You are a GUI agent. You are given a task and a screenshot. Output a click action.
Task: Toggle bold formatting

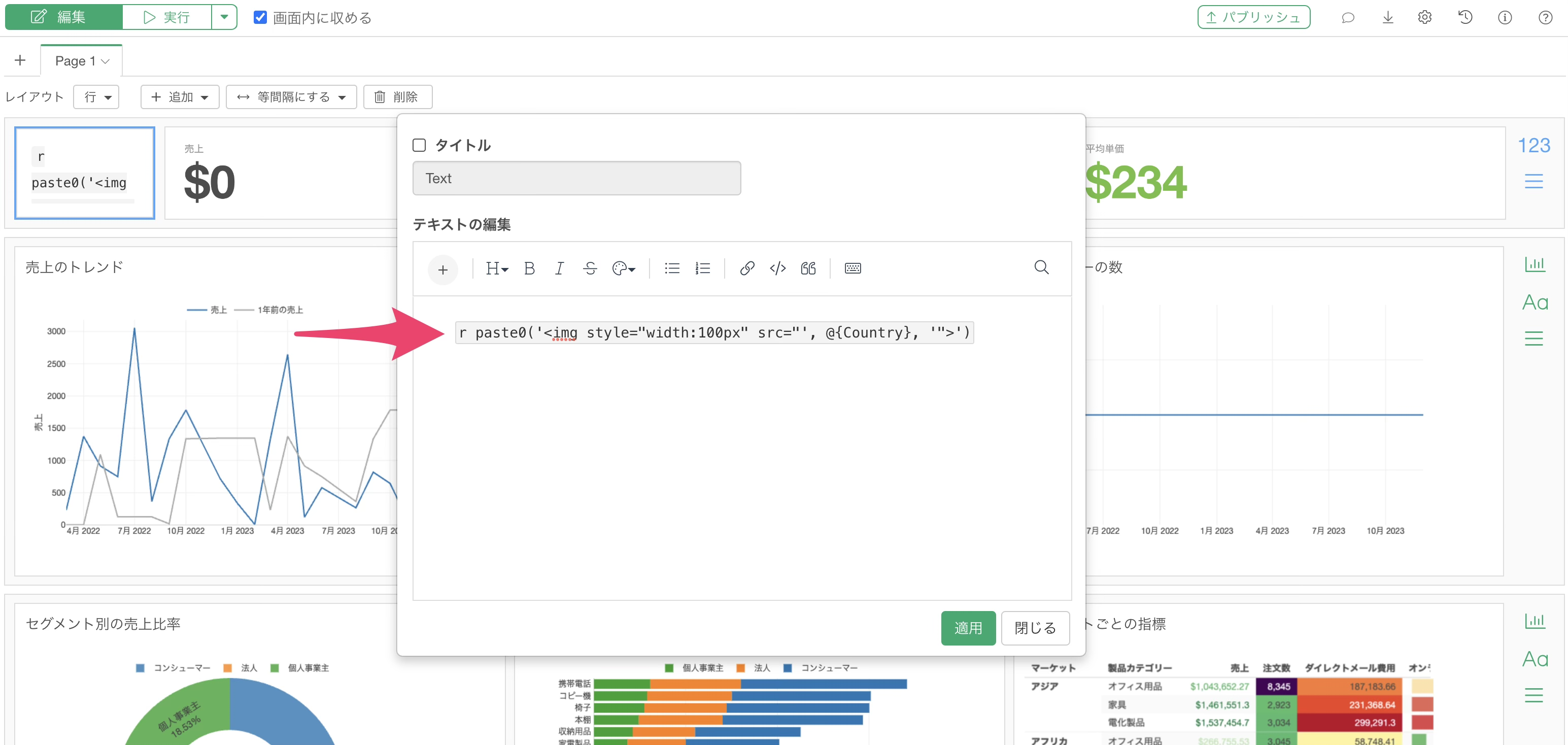tap(530, 268)
